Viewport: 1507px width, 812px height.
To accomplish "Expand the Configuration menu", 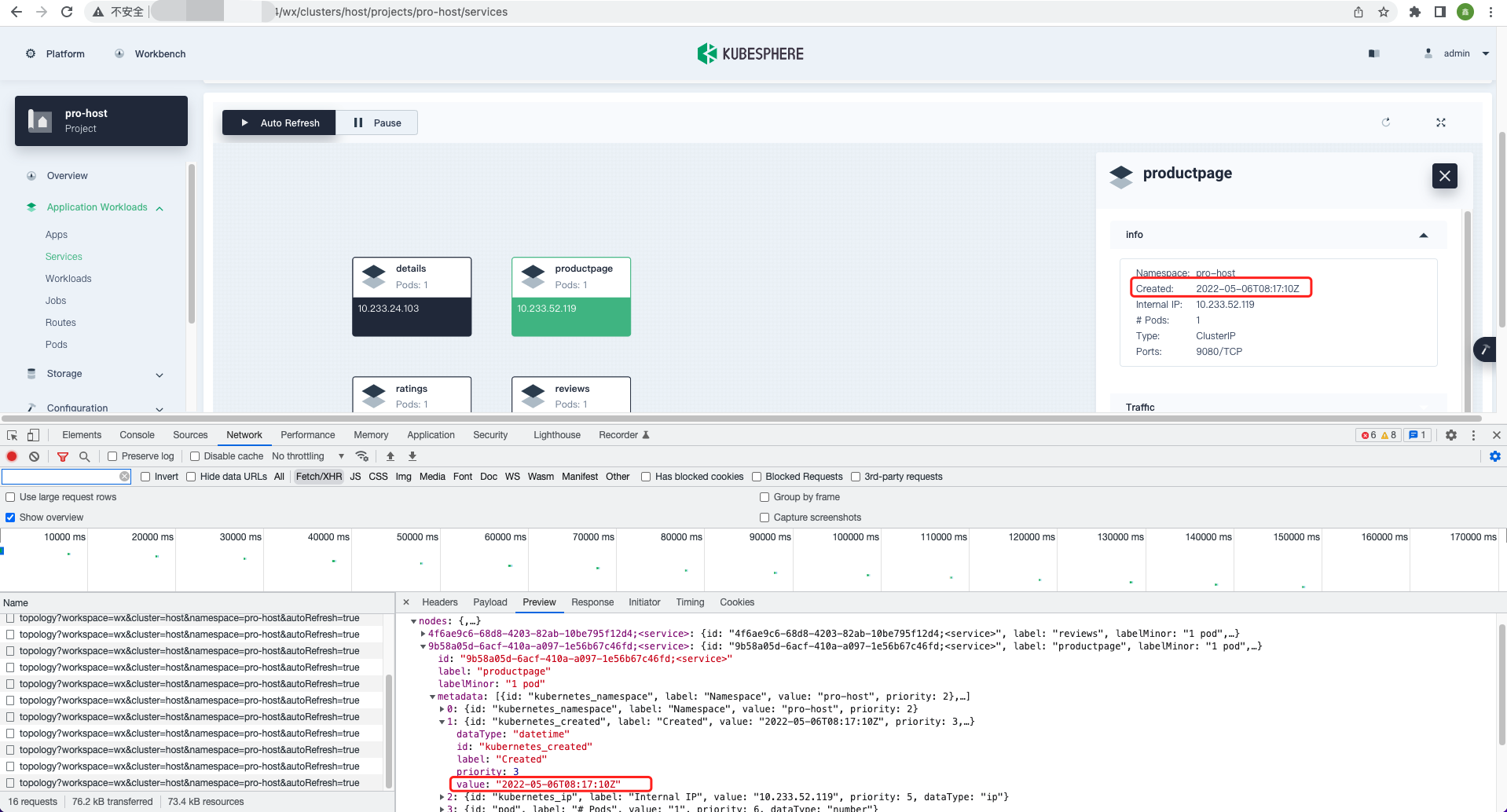I will [159, 408].
